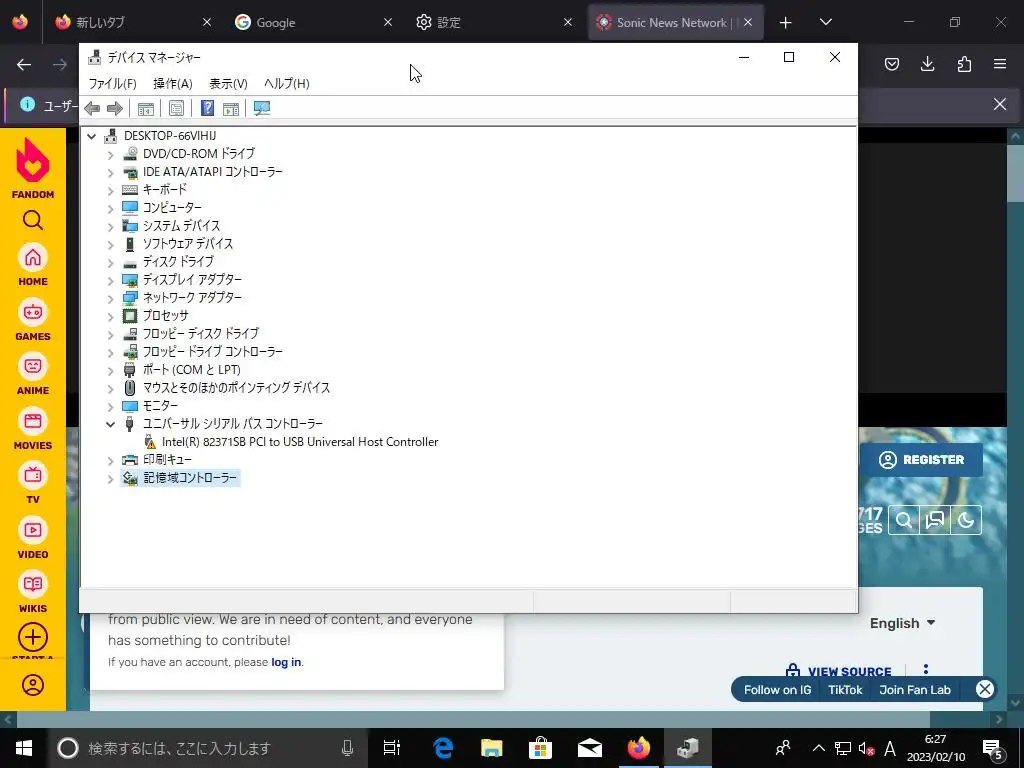This screenshot has width=1024, height=768.
Task: Click the user profile icon in Fandom sidebar
Action: click(33, 685)
